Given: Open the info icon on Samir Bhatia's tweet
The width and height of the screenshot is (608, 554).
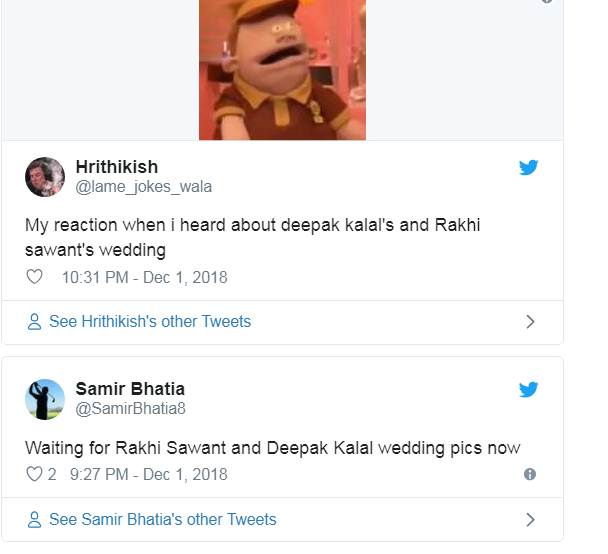Looking at the screenshot, I should (530, 474).
